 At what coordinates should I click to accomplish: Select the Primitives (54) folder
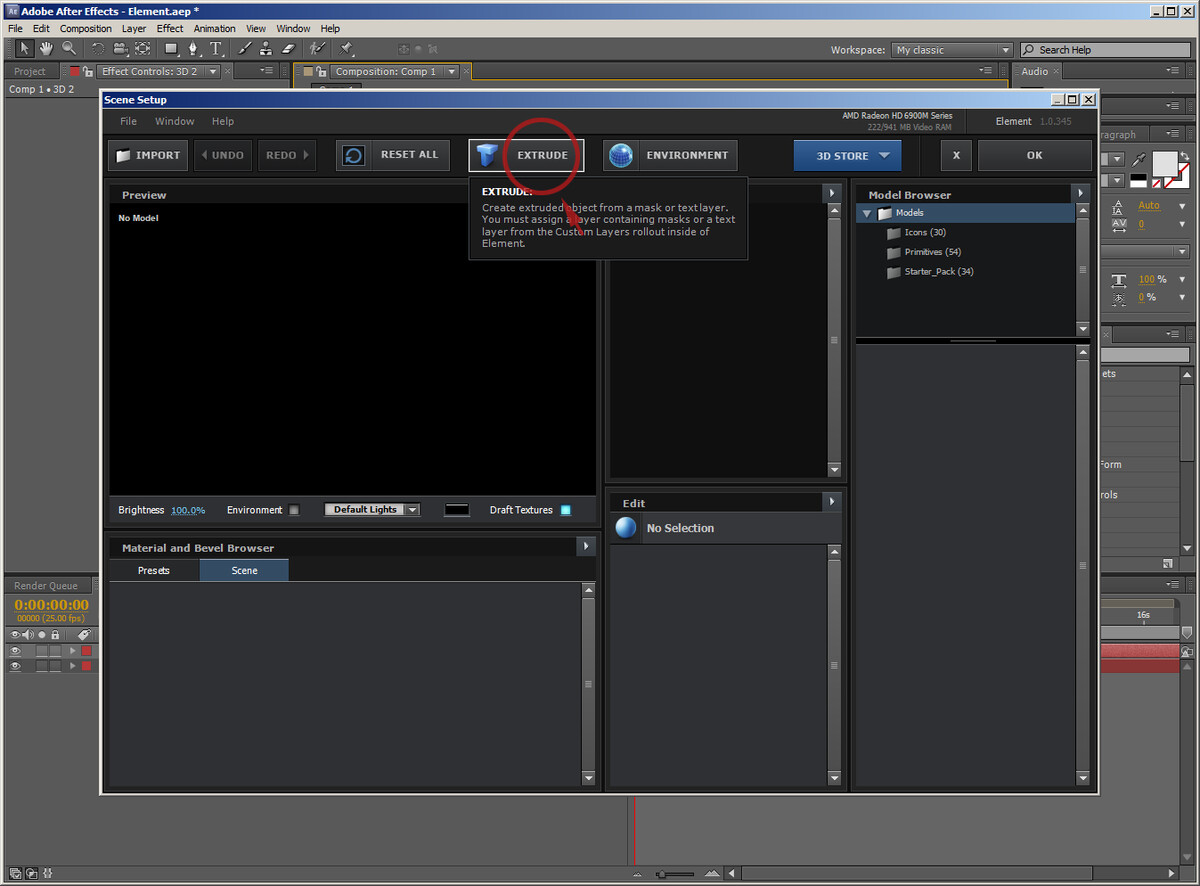[x=933, y=252]
